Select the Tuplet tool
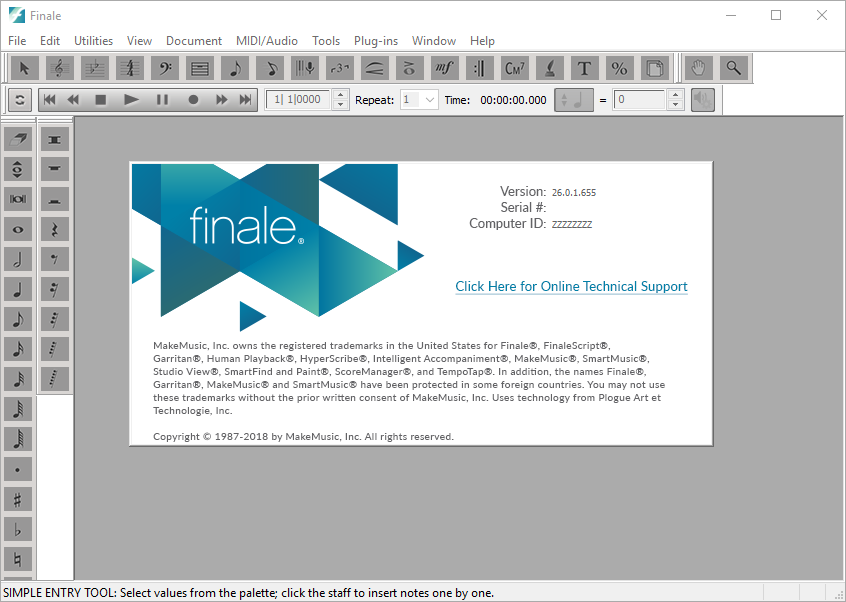The image size is (846, 602). coord(340,68)
